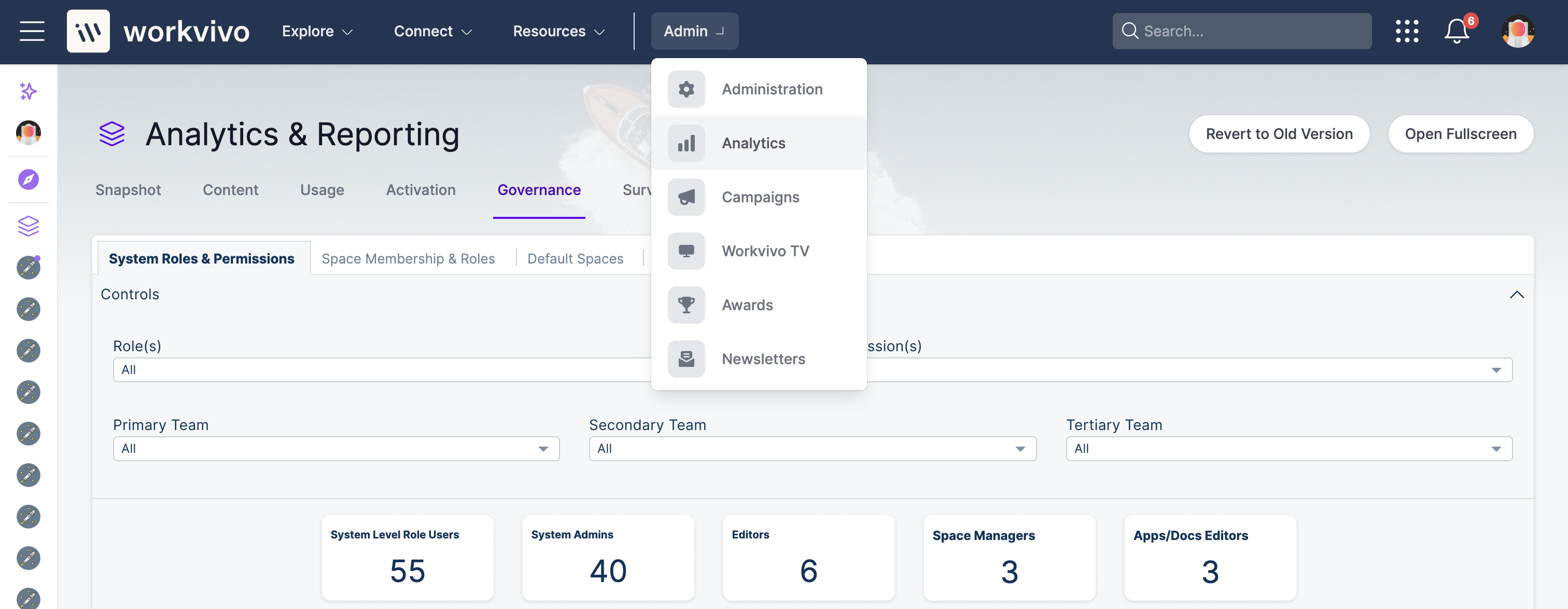Collapse the Controls section chevron
The height and width of the screenshot is (609, 1568).
tap(1516, 295)
